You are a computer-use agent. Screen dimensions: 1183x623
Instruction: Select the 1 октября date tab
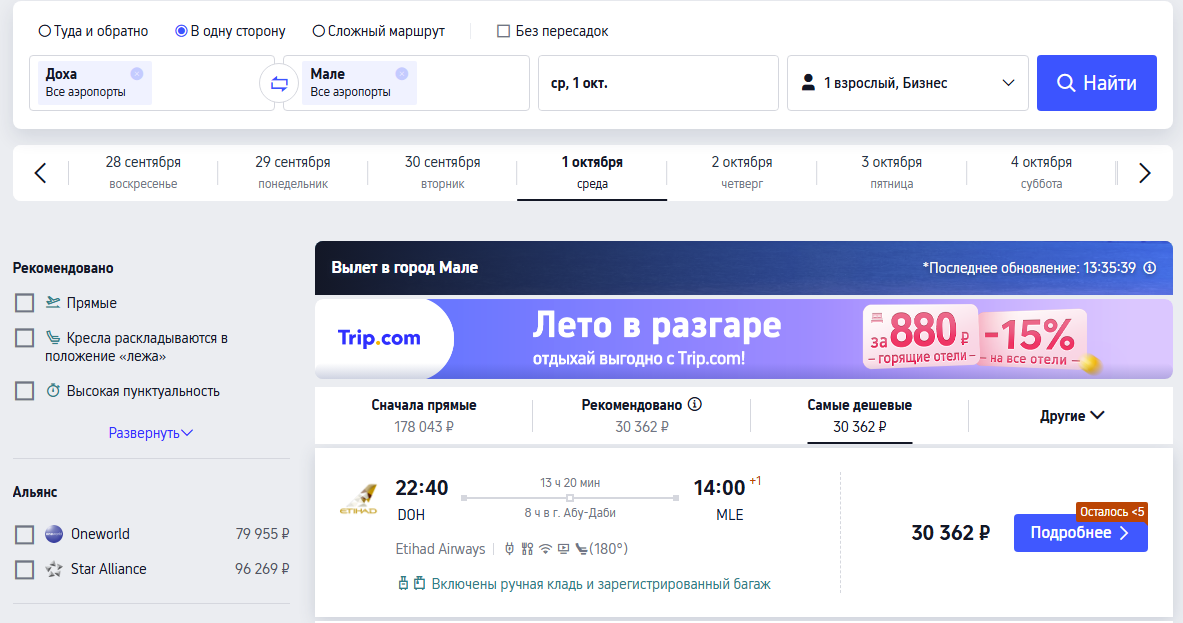[592, 173]
